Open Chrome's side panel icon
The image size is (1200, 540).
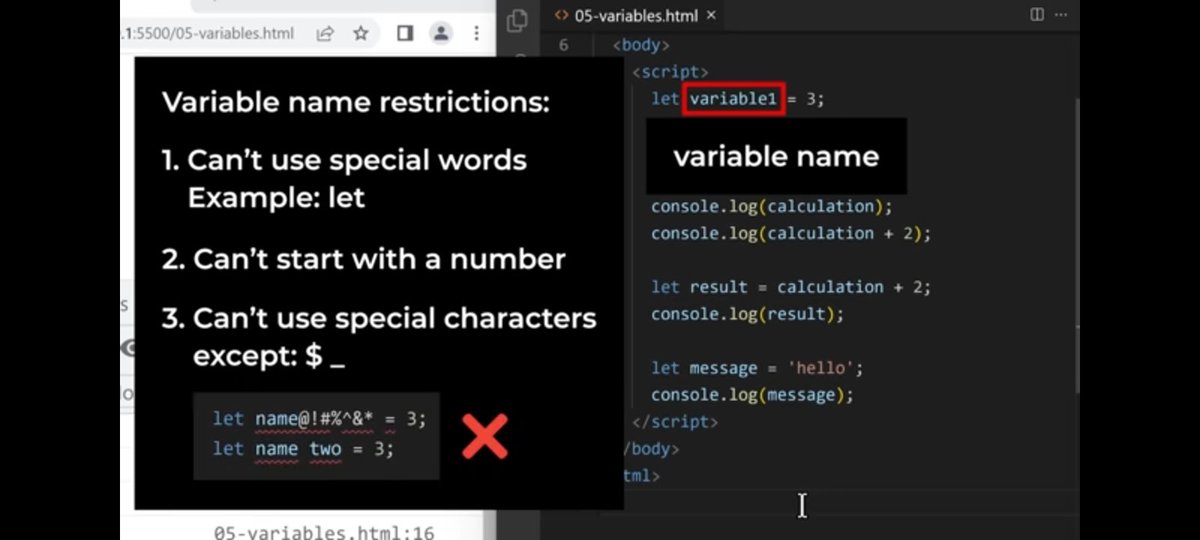tap(405, 34)
